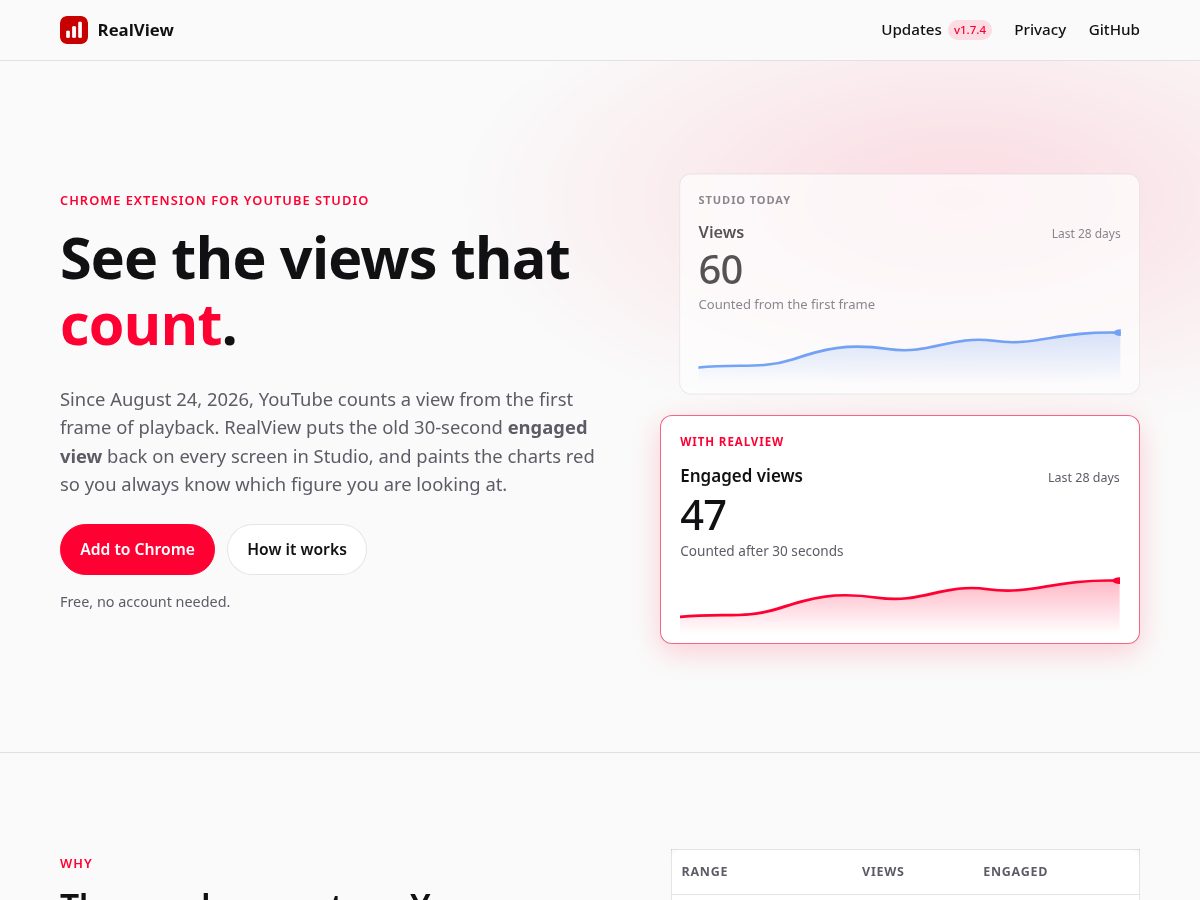Click 'Counted from the first frame' caption
The image size is (1200, 900).
pyautogui.click(x=786, y=304)
